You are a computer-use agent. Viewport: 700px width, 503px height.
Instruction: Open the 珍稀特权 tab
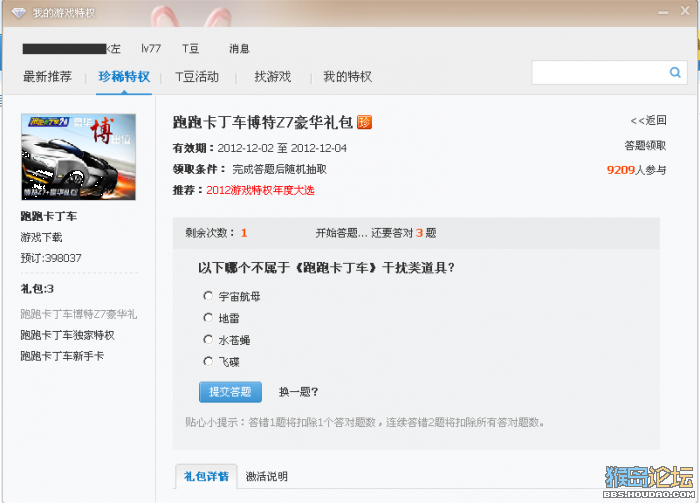pos(124,77)
